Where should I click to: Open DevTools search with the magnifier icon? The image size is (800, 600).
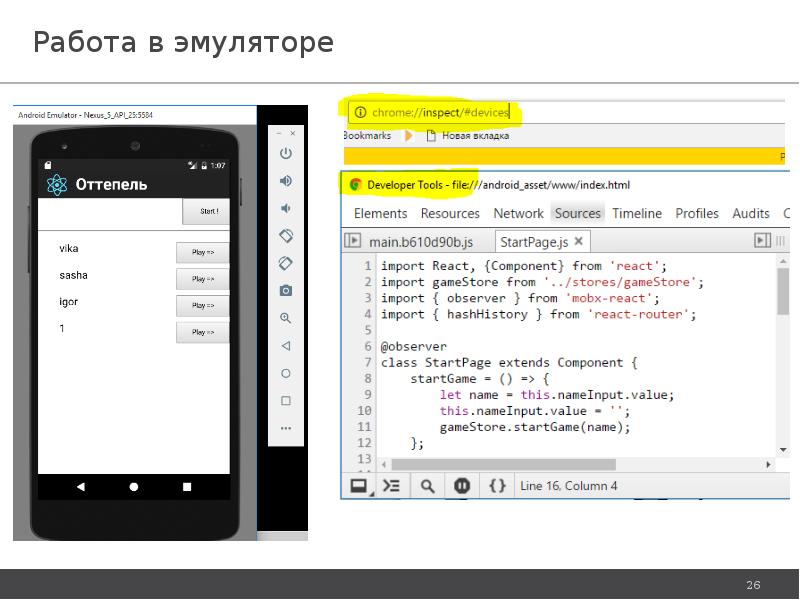[427, 485]
